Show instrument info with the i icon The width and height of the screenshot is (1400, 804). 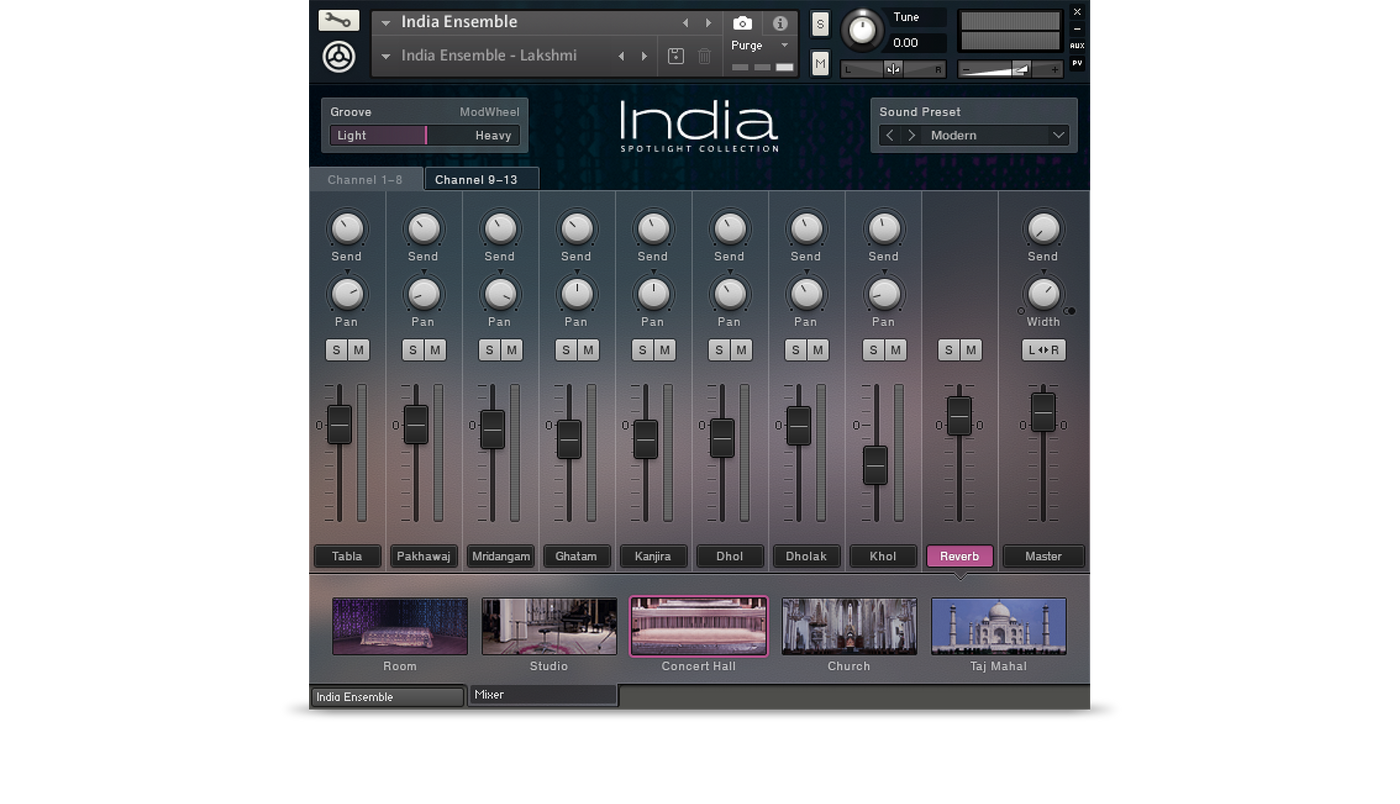pyautogui.click(x=780, y=23)
